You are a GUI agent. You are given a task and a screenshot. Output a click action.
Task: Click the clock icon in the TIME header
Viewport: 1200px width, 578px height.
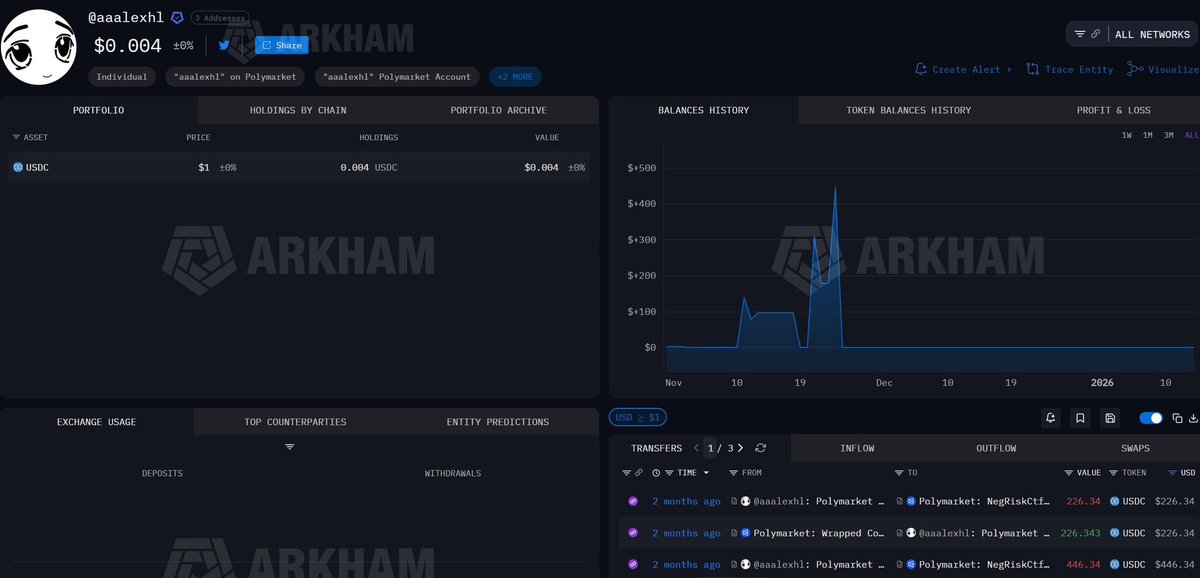[x=656, y=473]
